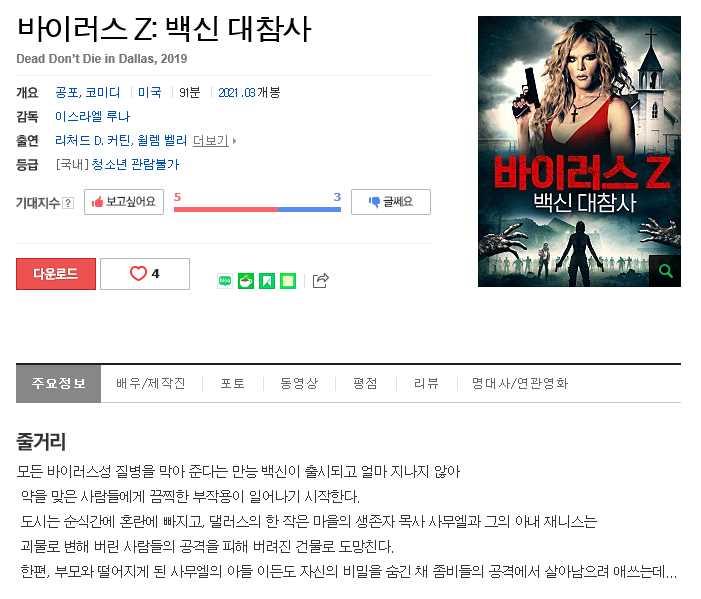
Task: Open the 명대사/연관영화 tab
Action: (x=519, y=384)
